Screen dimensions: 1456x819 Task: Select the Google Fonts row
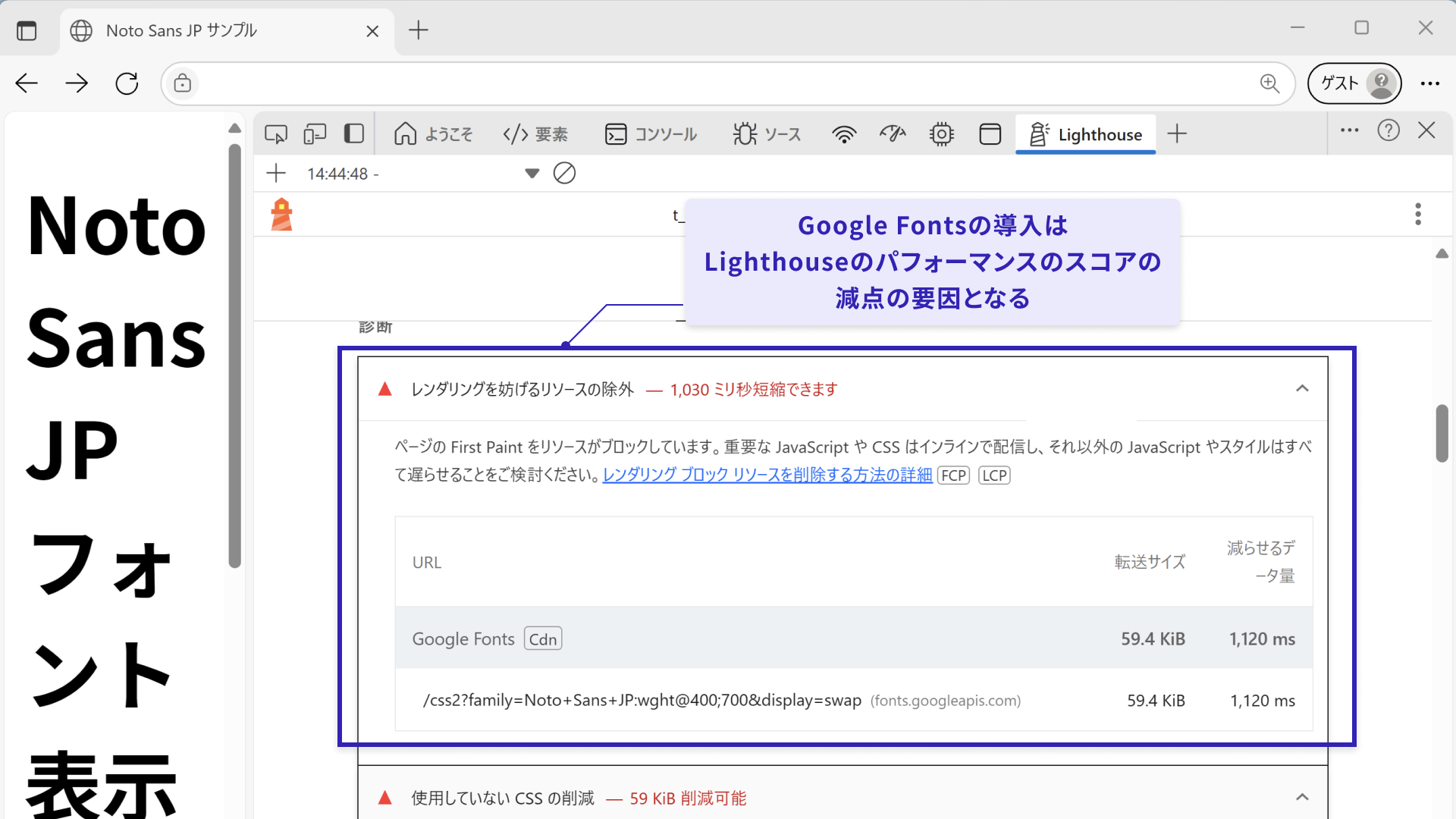pyautogui.click(x=854, y=639)
